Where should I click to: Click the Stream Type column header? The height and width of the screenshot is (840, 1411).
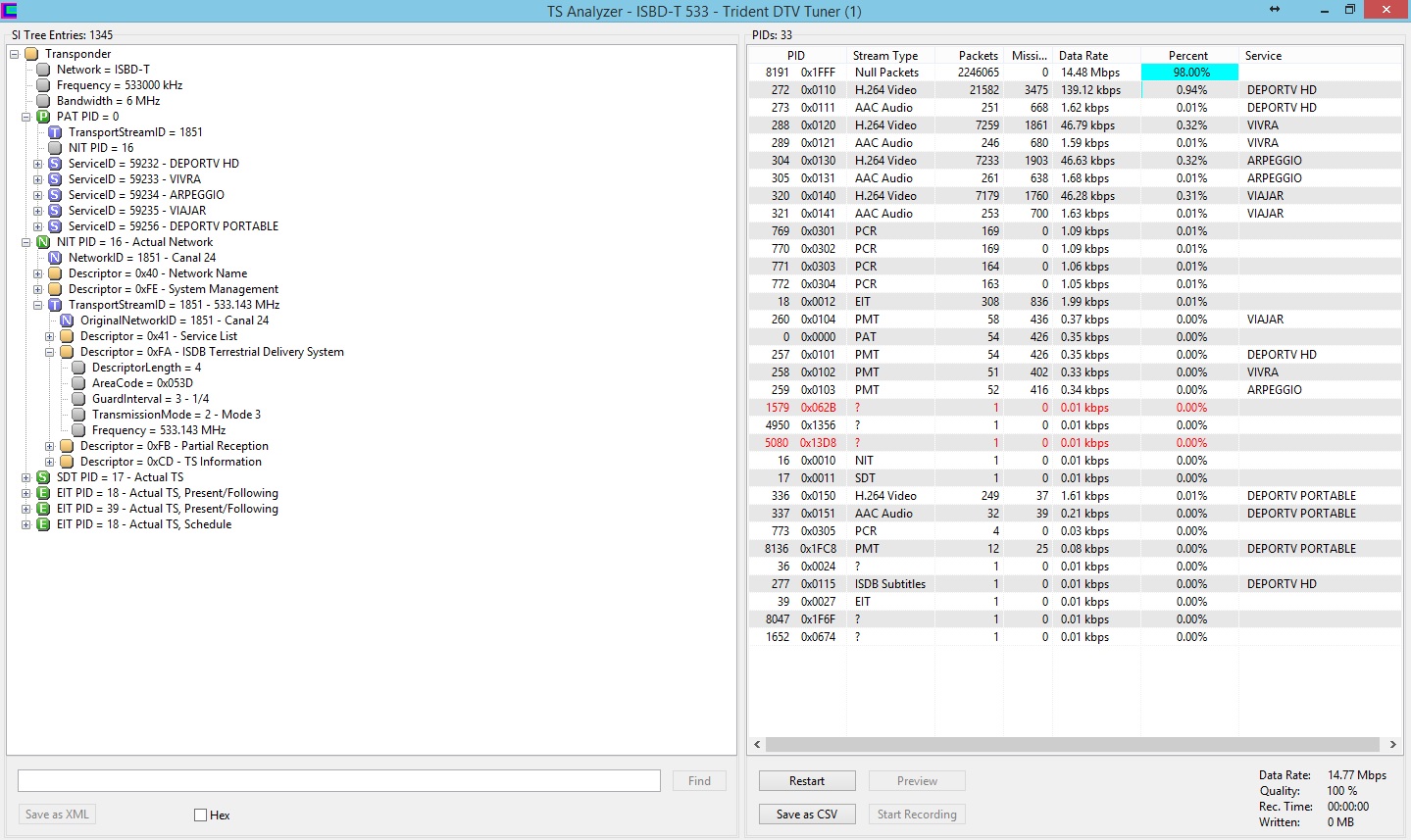tap(884, 56)
